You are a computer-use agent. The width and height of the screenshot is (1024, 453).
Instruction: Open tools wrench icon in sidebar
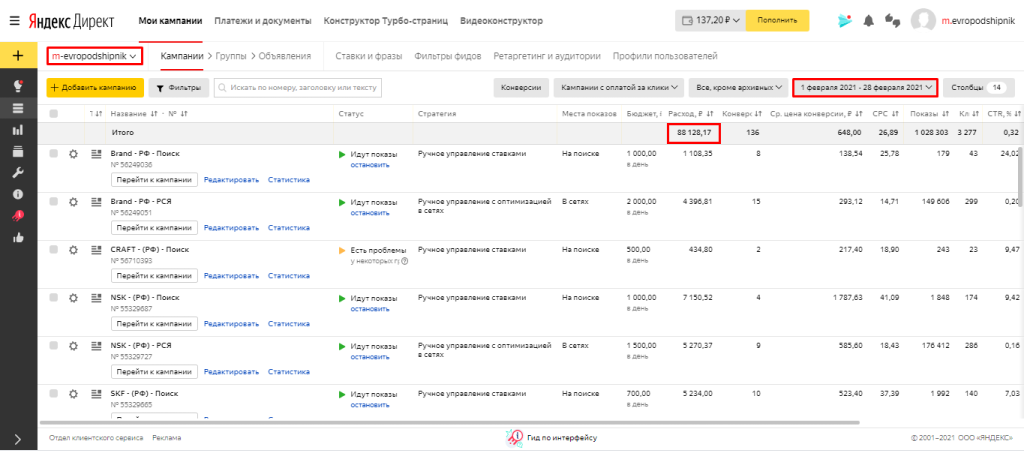(18, 173)
